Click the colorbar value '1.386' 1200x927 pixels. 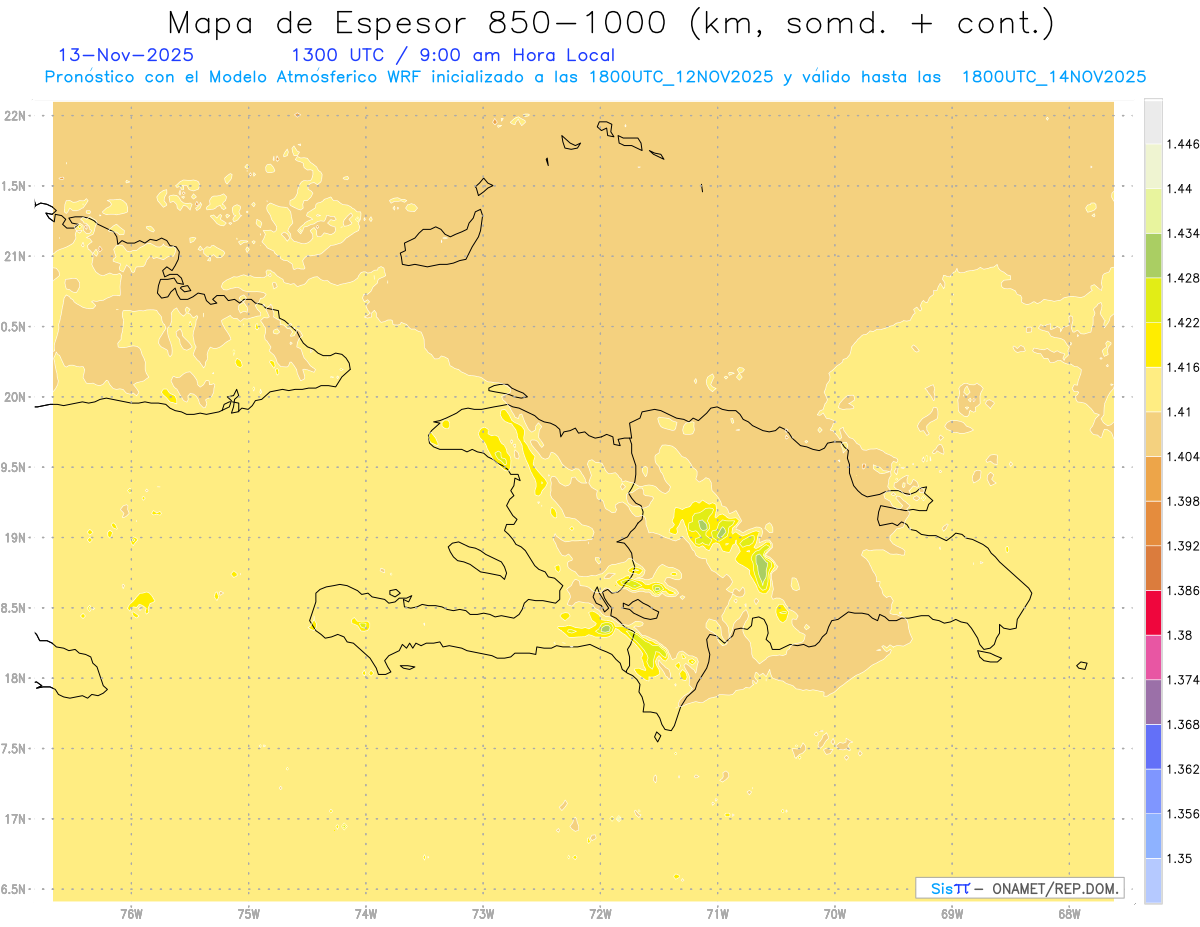(1183, 590)
